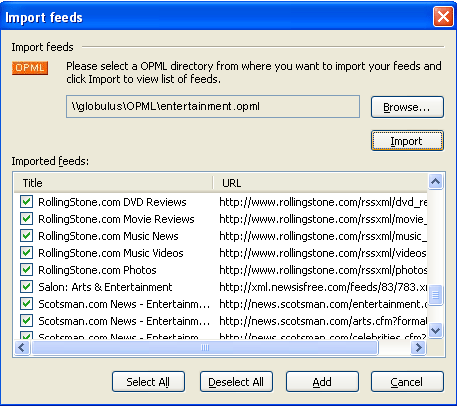This screenshot has width=457, height=406.
Task: Close the Import feeds dialog
Action: coord(443,17)
